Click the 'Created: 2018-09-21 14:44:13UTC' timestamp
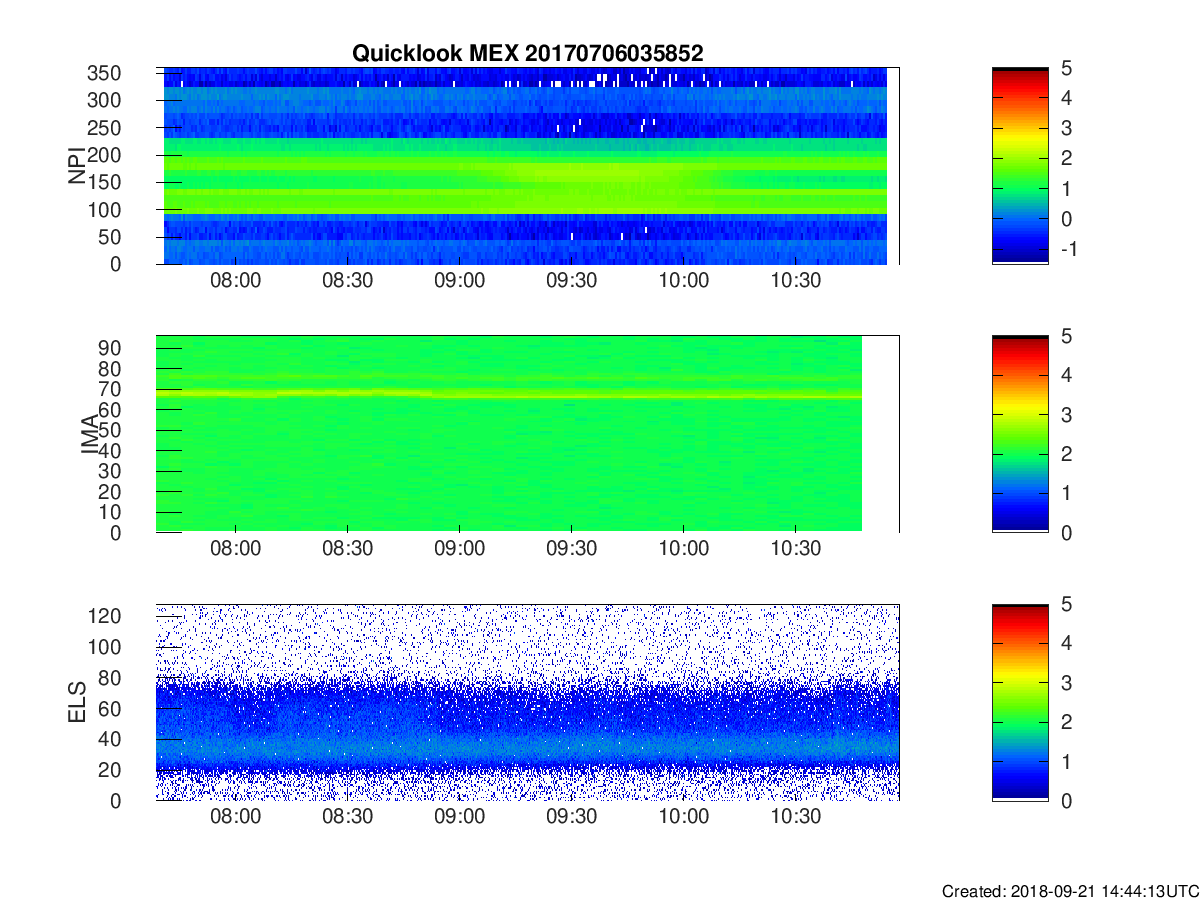This screenshot has height=900, width=1200. [x=1070, y=891]
